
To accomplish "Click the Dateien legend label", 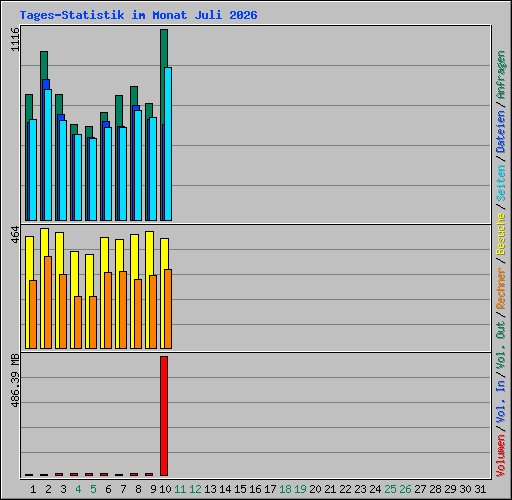I will pos(501,132).
